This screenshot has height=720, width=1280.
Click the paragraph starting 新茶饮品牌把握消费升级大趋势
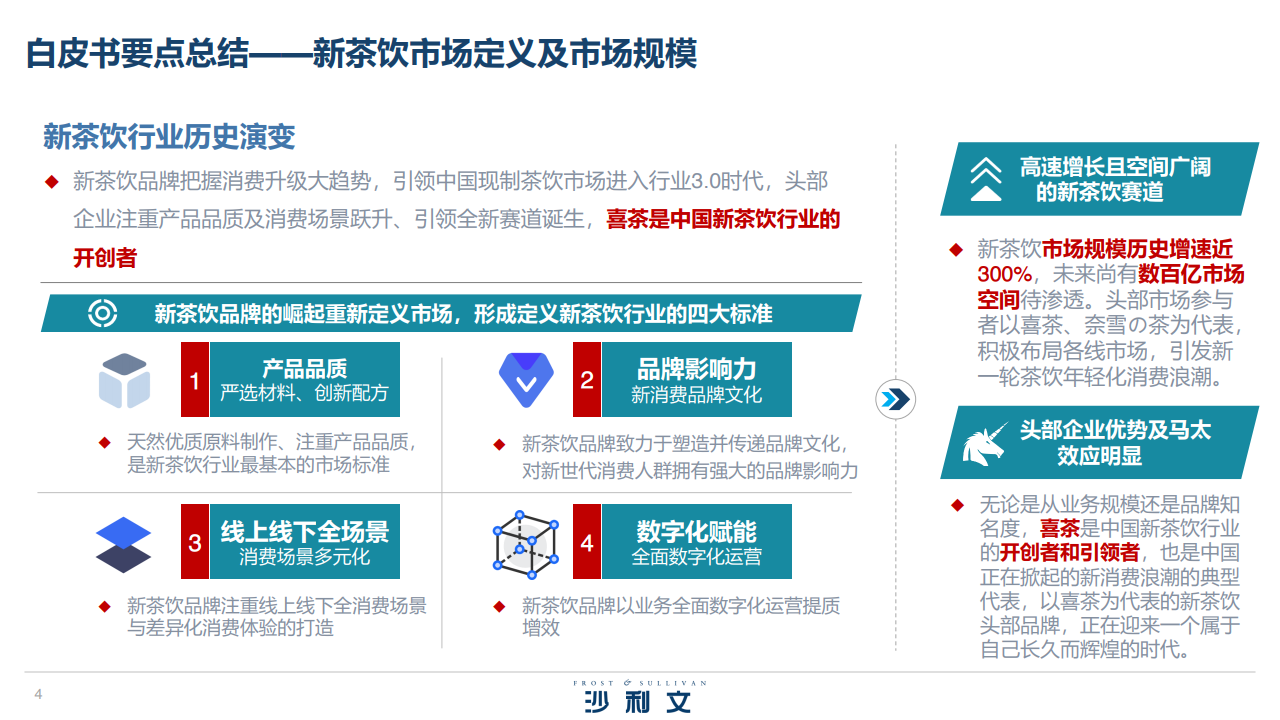coord(457,219)
